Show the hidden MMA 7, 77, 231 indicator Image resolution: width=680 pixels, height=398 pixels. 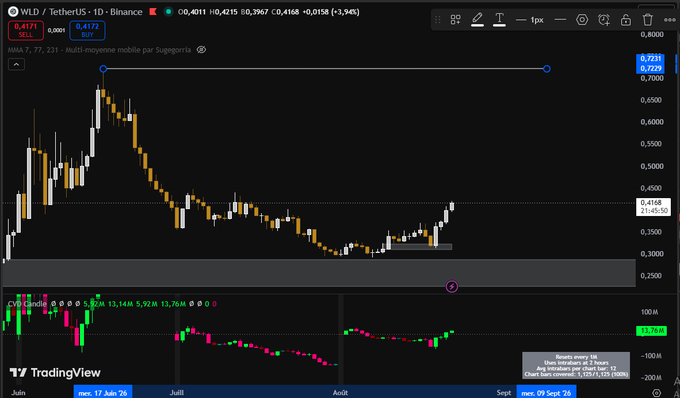201,50
